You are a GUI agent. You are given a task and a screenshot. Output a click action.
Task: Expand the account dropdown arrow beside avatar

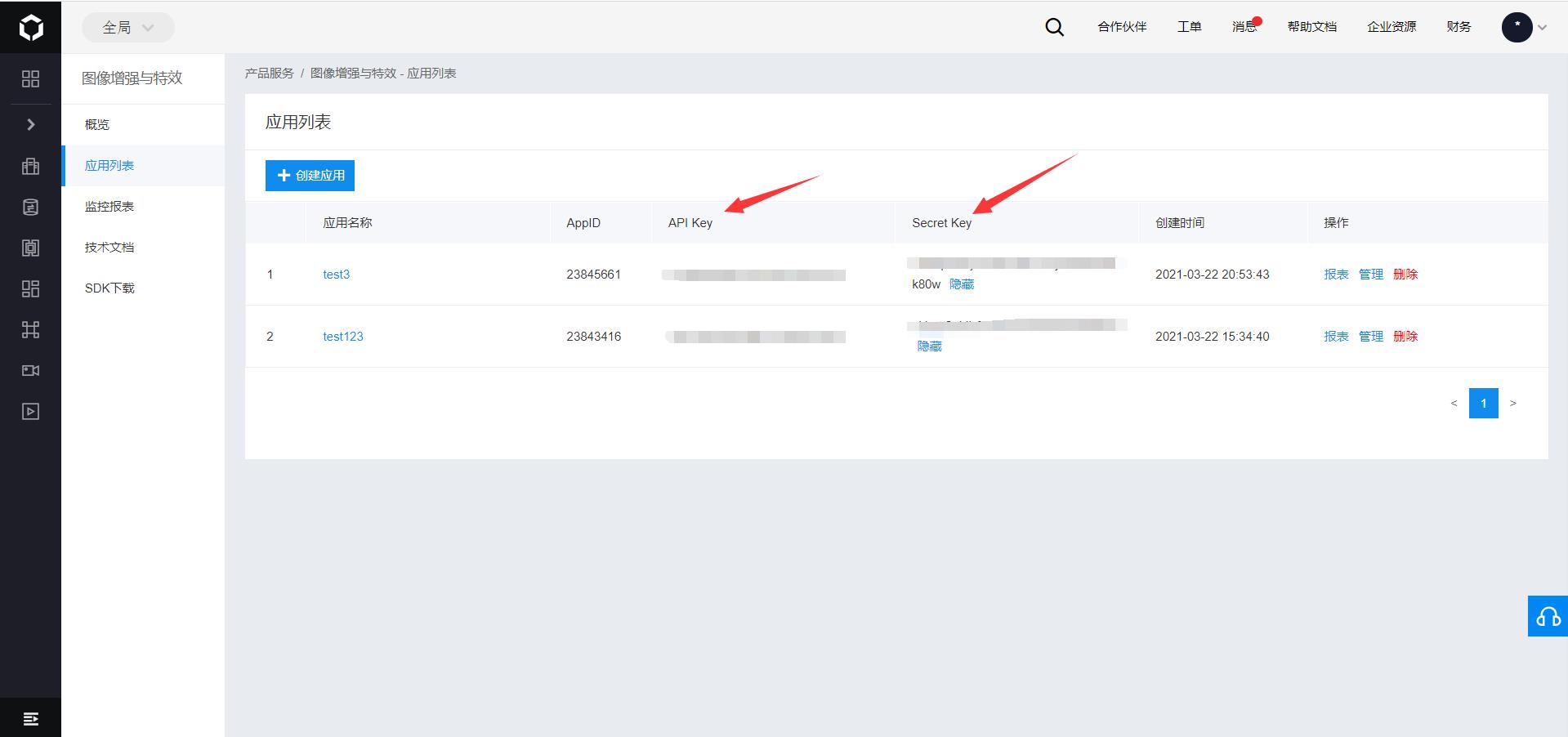point(1542,27)
